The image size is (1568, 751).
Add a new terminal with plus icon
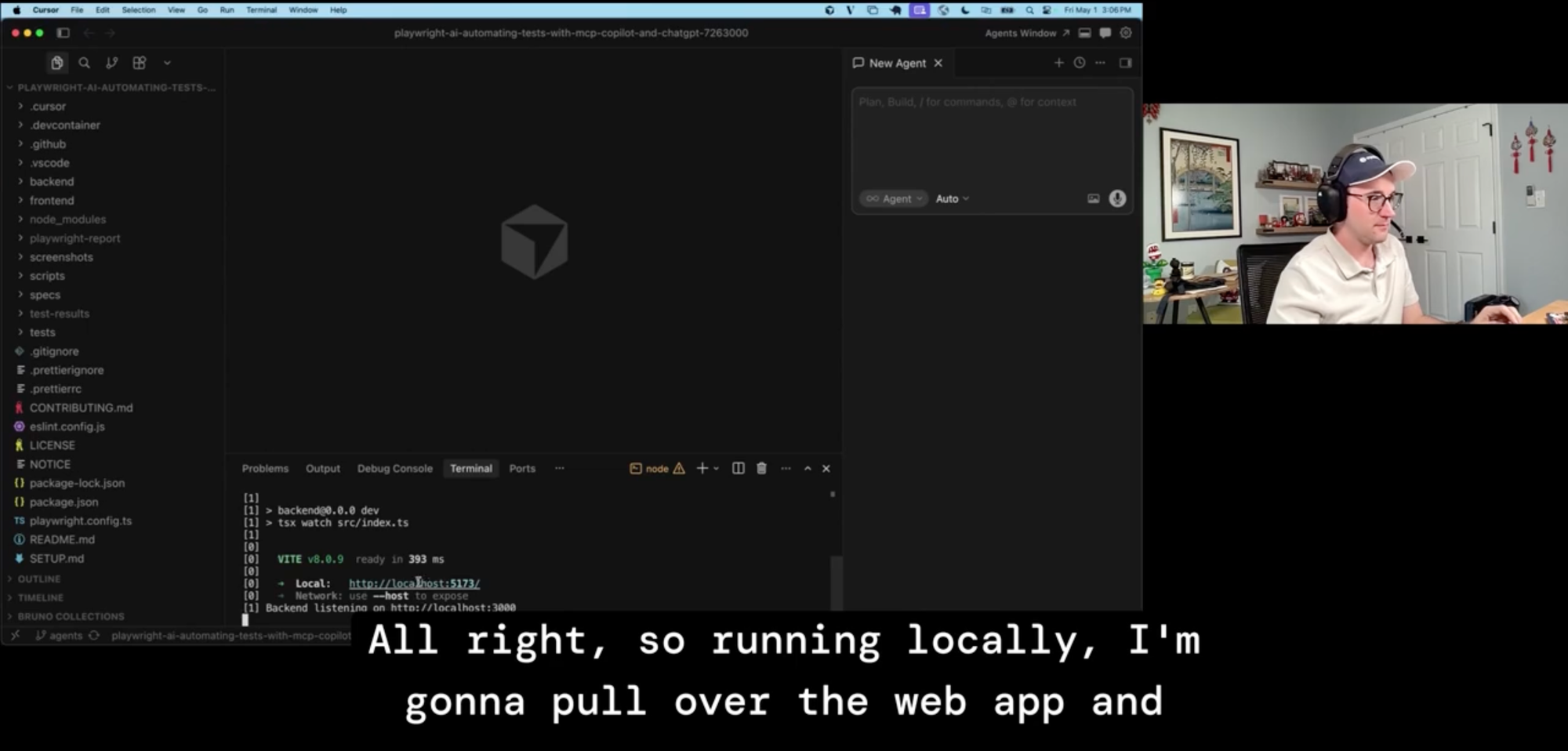pos(702,468)
